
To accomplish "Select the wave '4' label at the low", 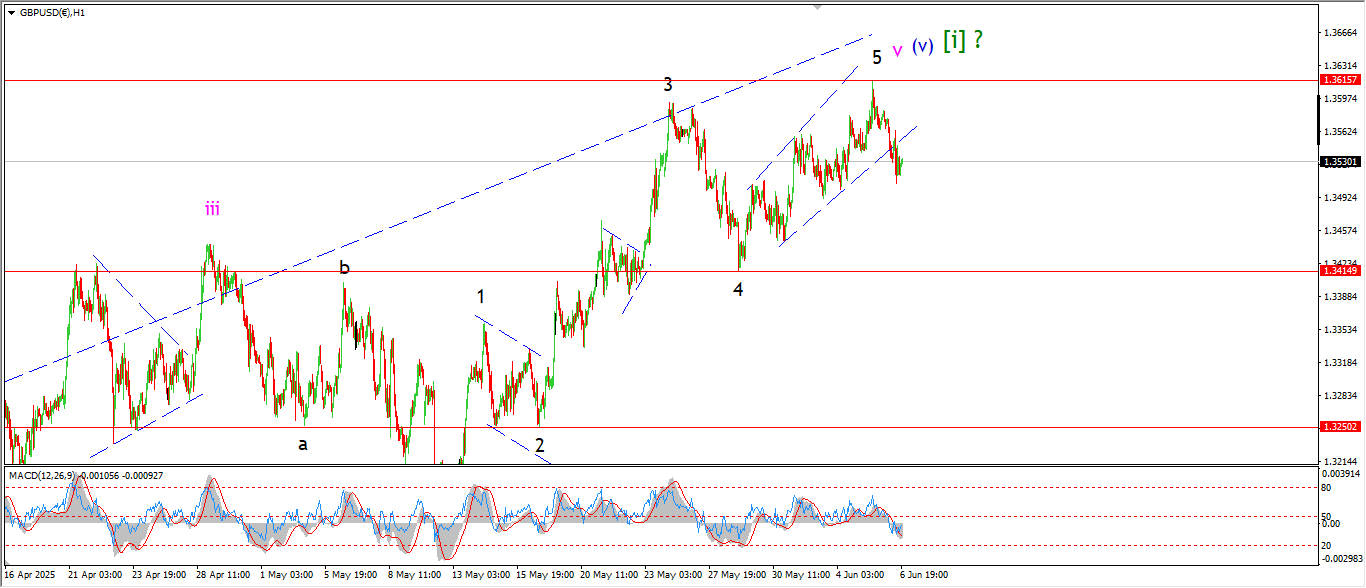I will tap(738, 289).
